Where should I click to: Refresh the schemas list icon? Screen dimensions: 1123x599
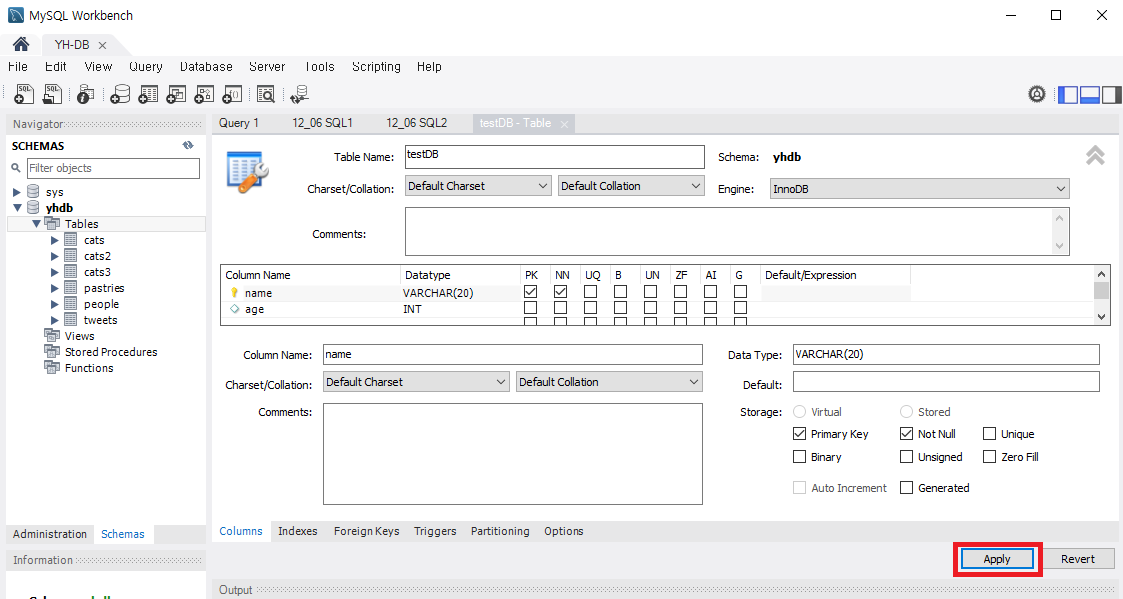point(188,145)
